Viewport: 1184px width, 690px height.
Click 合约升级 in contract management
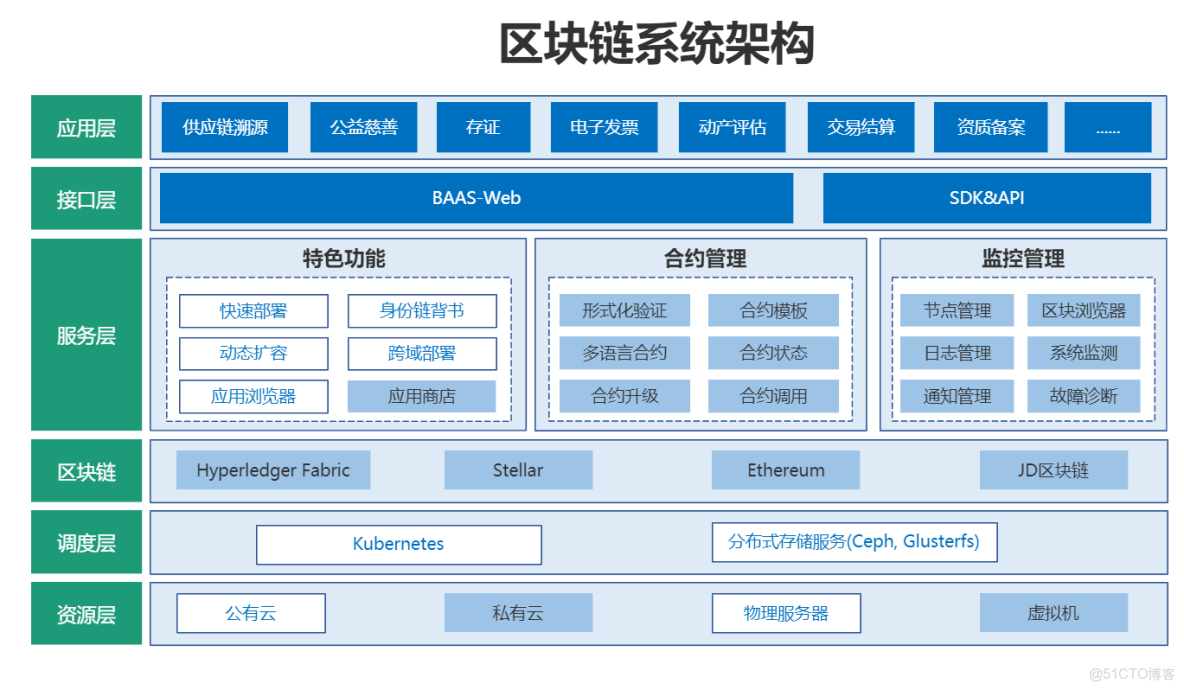[625, 396]
